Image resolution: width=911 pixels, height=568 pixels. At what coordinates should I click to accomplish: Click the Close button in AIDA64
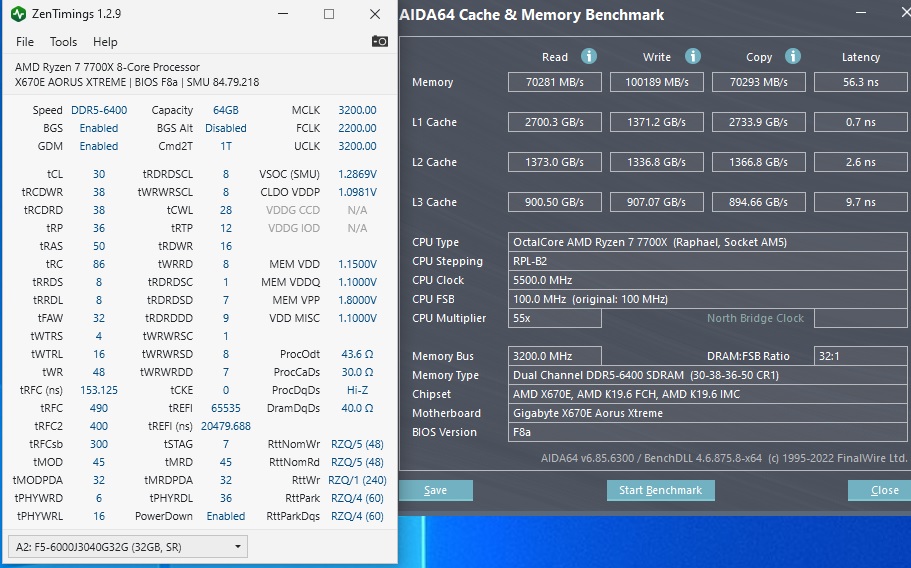click(x=883, y=490)
